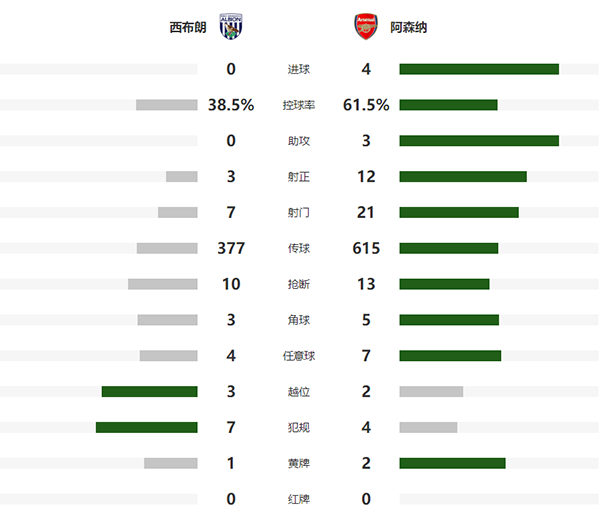This screenshot has width=600, height=528.
Task: Select the 红牌 stat label
Action: coord(298,499)
